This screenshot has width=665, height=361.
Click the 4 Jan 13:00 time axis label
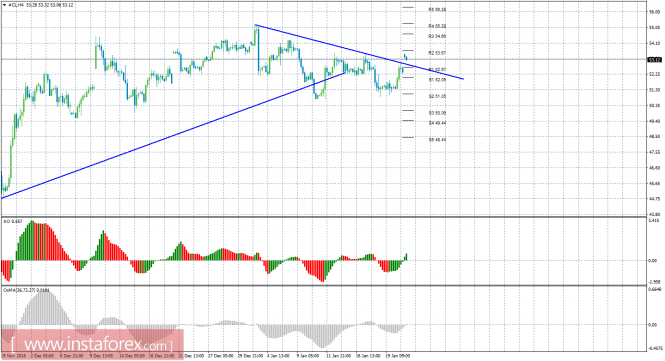278,356
